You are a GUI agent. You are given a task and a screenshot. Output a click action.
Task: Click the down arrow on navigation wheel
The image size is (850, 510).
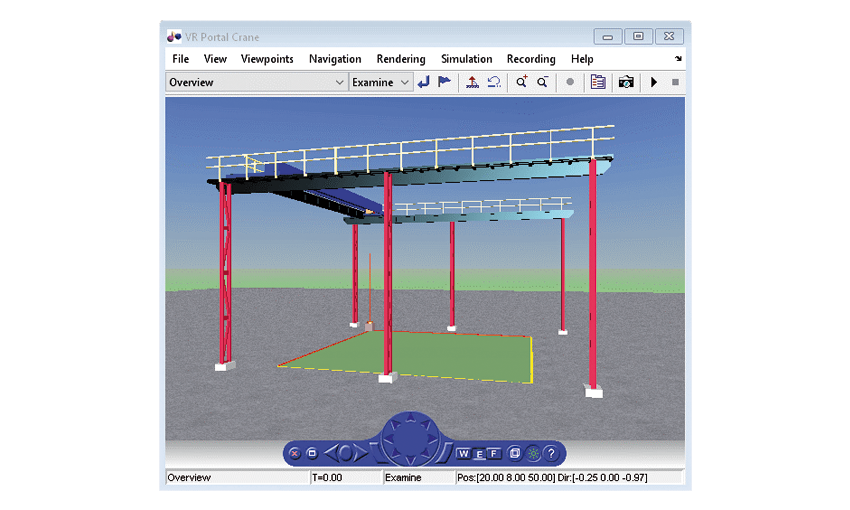click(411, 460)
